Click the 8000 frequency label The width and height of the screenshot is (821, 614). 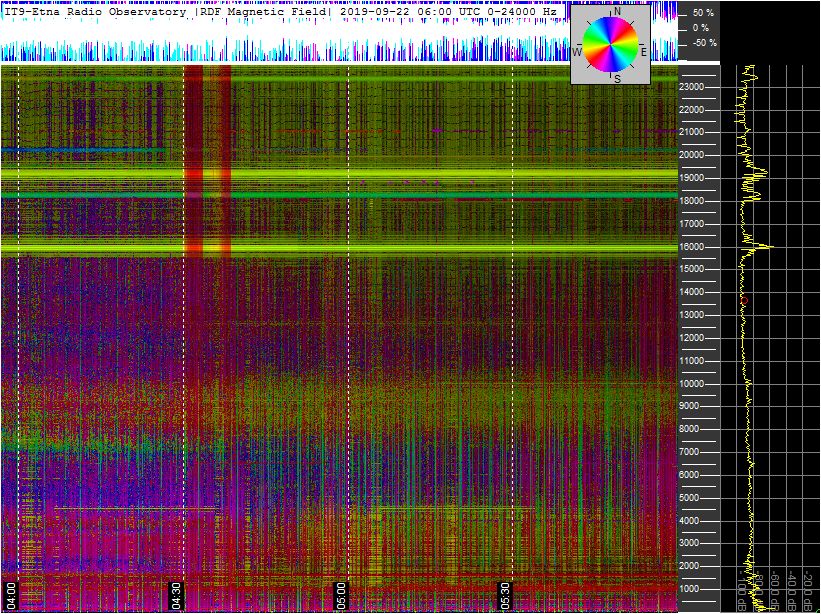(690, 429)
